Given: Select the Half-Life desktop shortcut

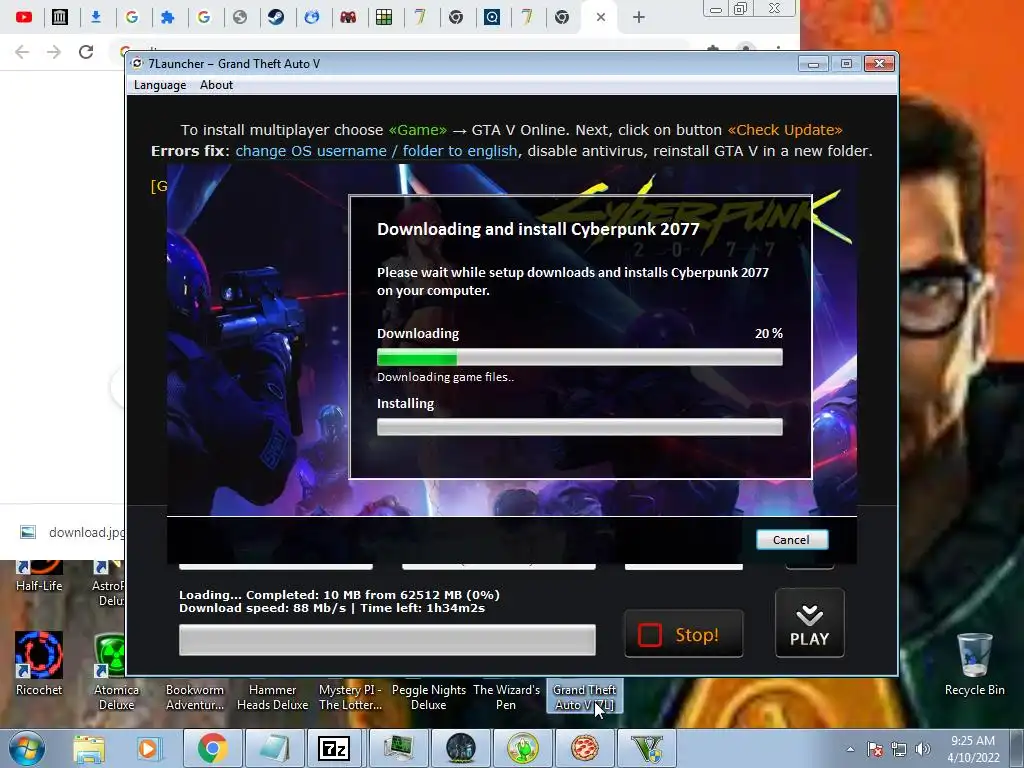Looking at the screenshot, I should point(39,576).
